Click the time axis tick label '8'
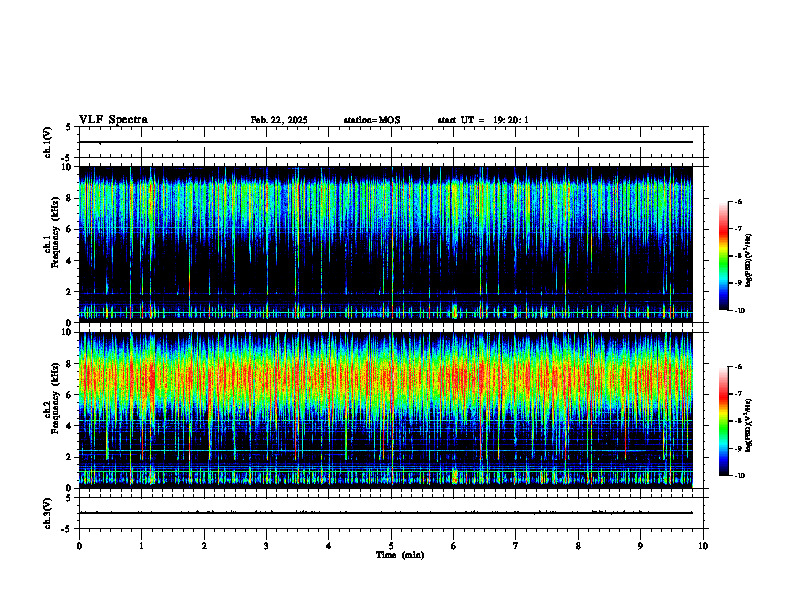 pyautogui.click(x=578, y=546)
